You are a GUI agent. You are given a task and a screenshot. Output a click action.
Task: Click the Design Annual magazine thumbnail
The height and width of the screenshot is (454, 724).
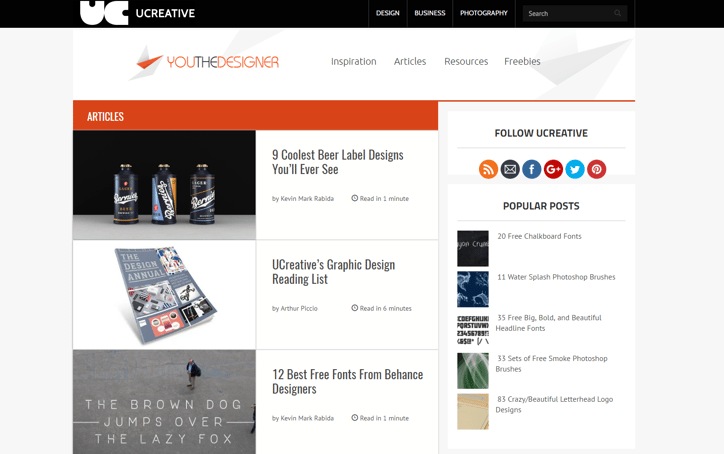click(164, 295)
